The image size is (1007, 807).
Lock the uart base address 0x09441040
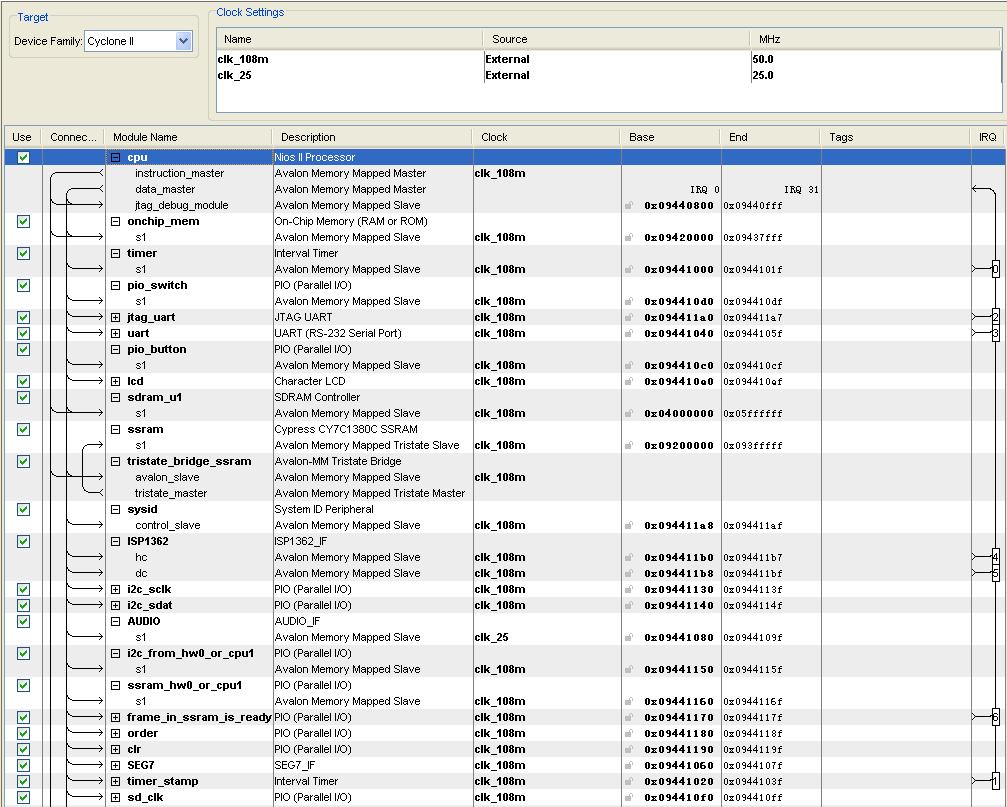(629, 333)
